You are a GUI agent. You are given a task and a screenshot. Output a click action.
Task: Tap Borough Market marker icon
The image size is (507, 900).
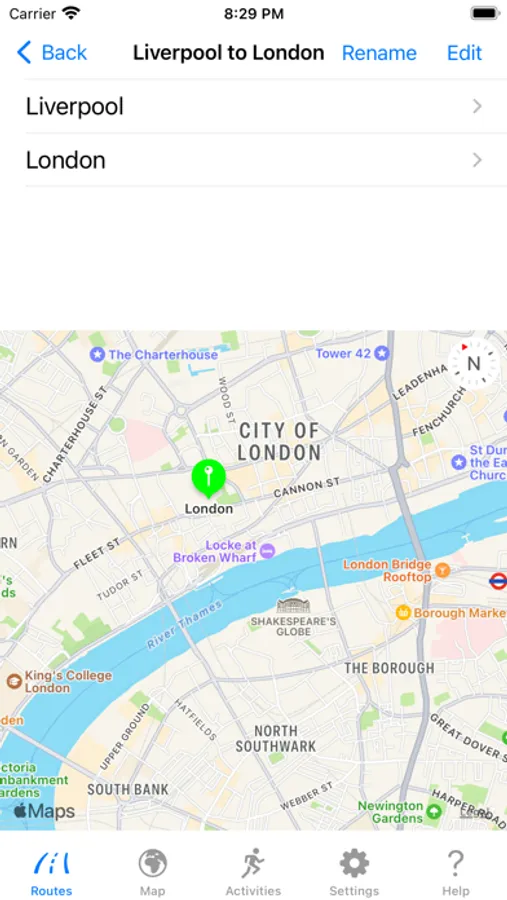pos(403,613)
